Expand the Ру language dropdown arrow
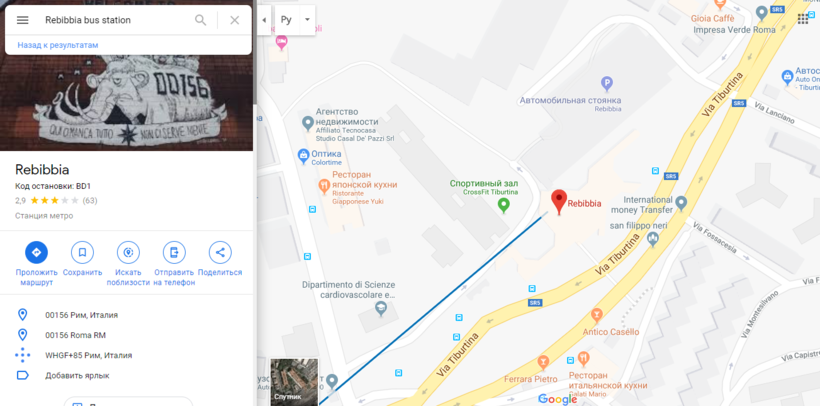The image size is (820, 406). pos(308,20)
